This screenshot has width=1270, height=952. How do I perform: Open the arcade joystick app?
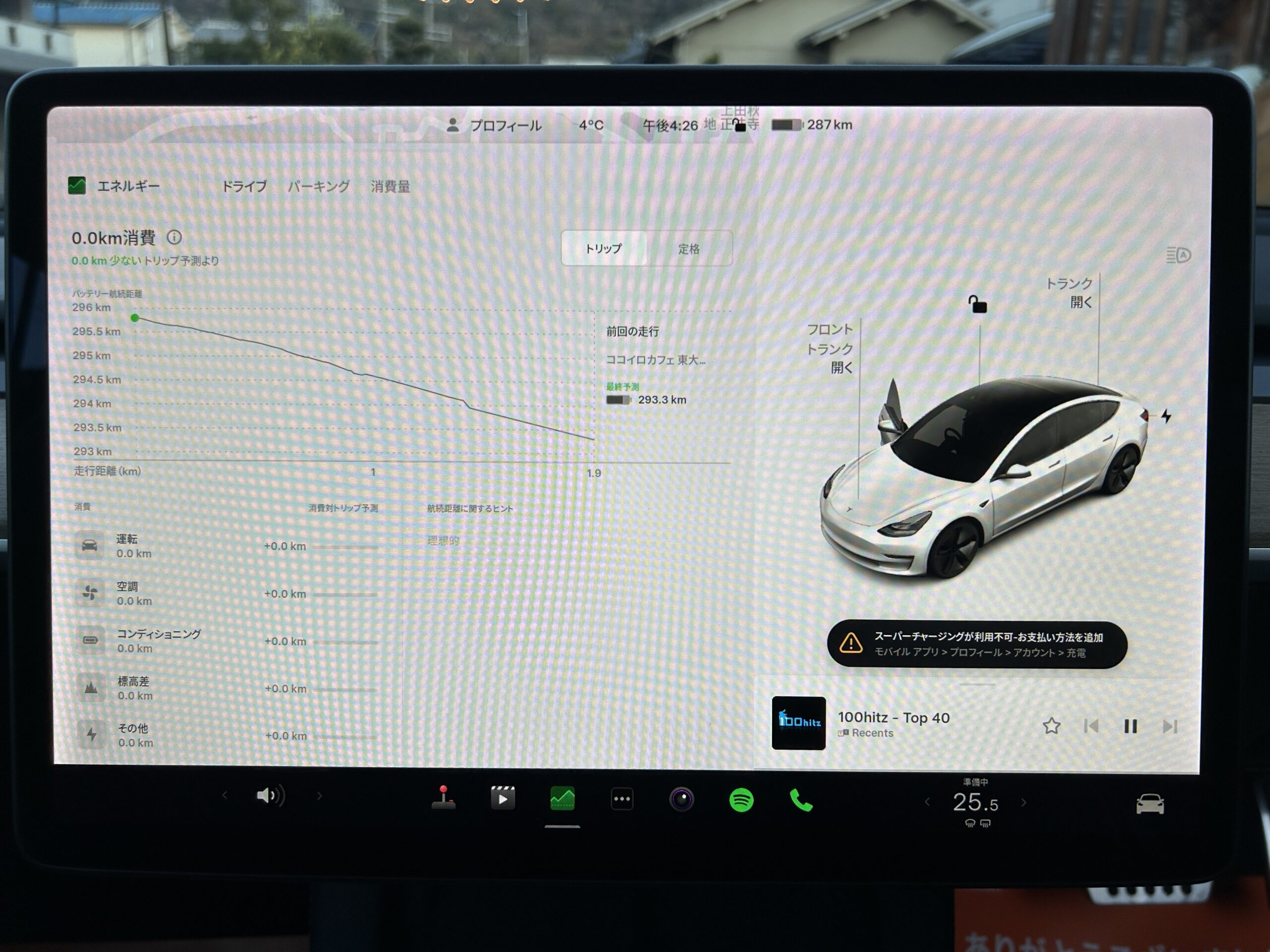point(443,798)
